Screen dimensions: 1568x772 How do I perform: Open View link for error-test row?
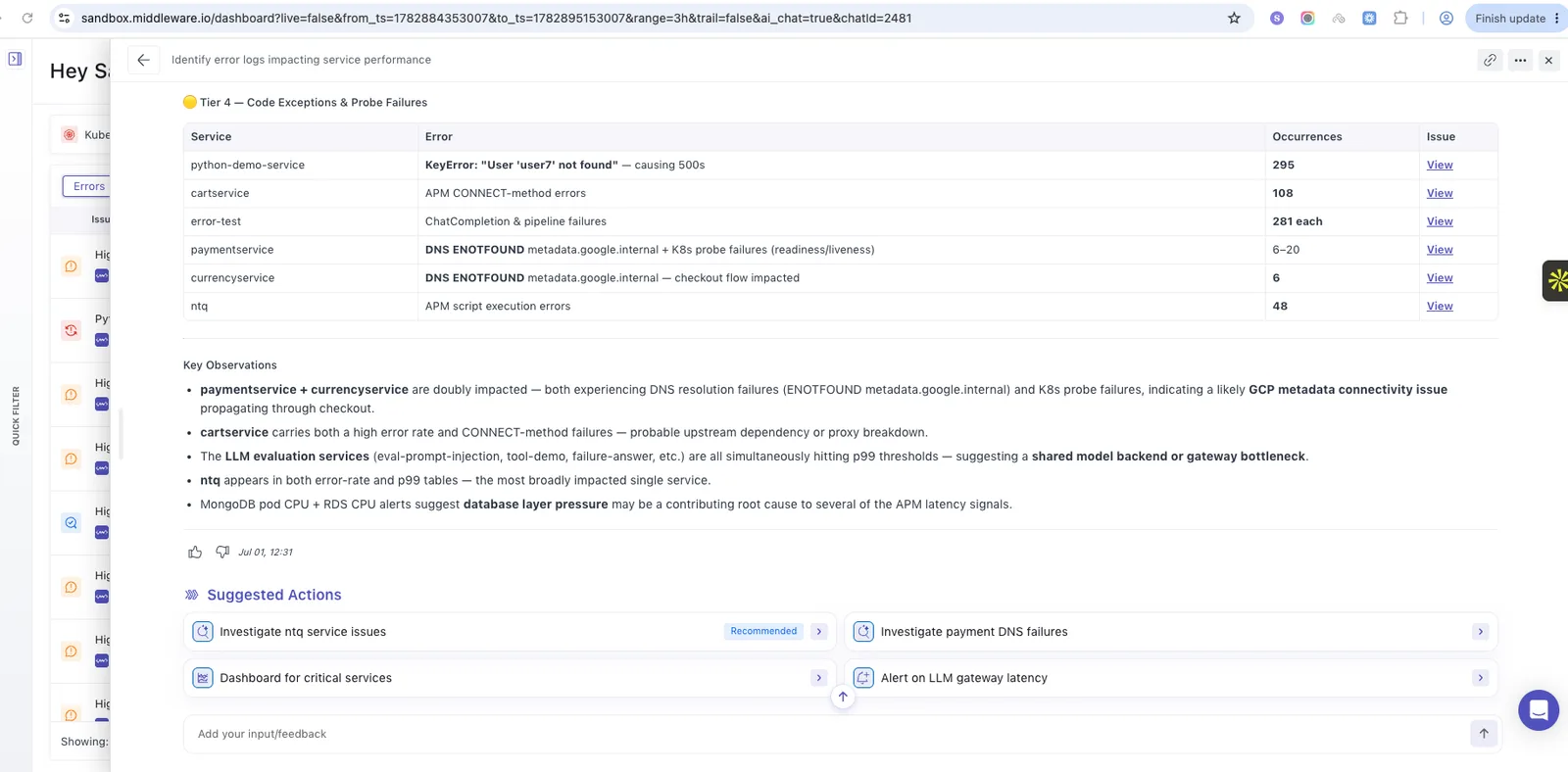point(1440,222)
